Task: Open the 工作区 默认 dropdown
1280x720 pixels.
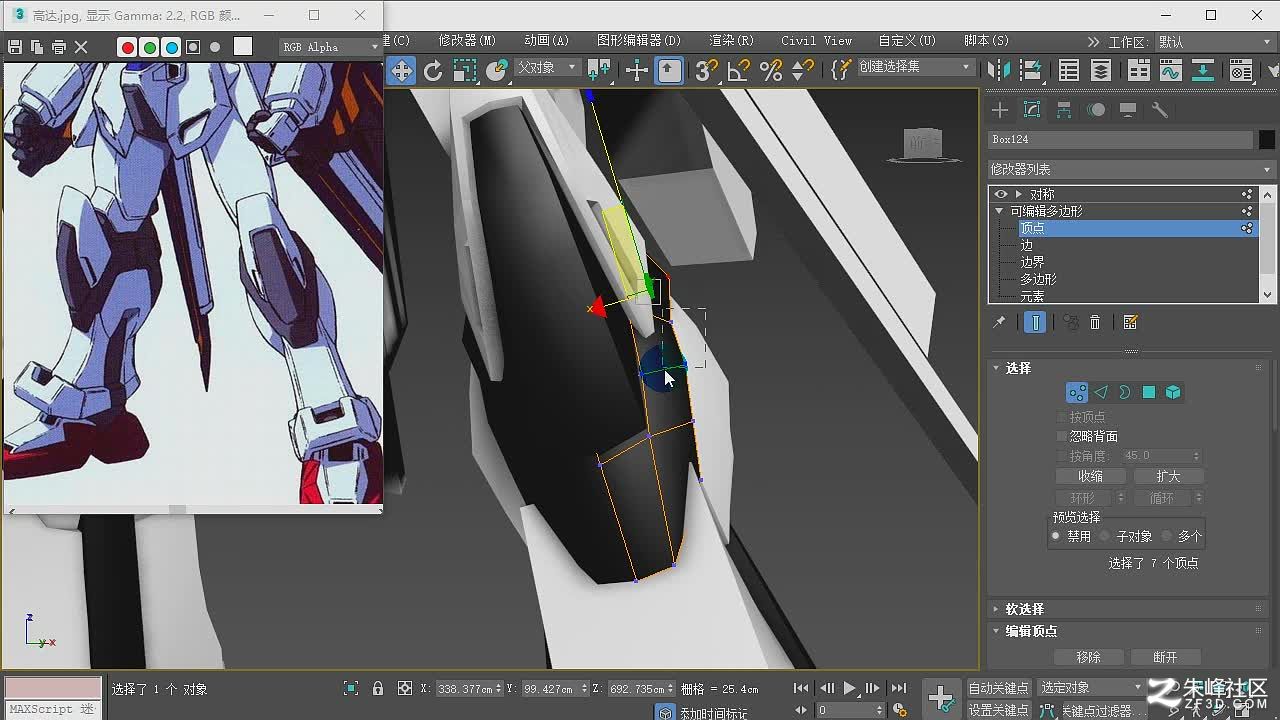Action: point(1216,42)
